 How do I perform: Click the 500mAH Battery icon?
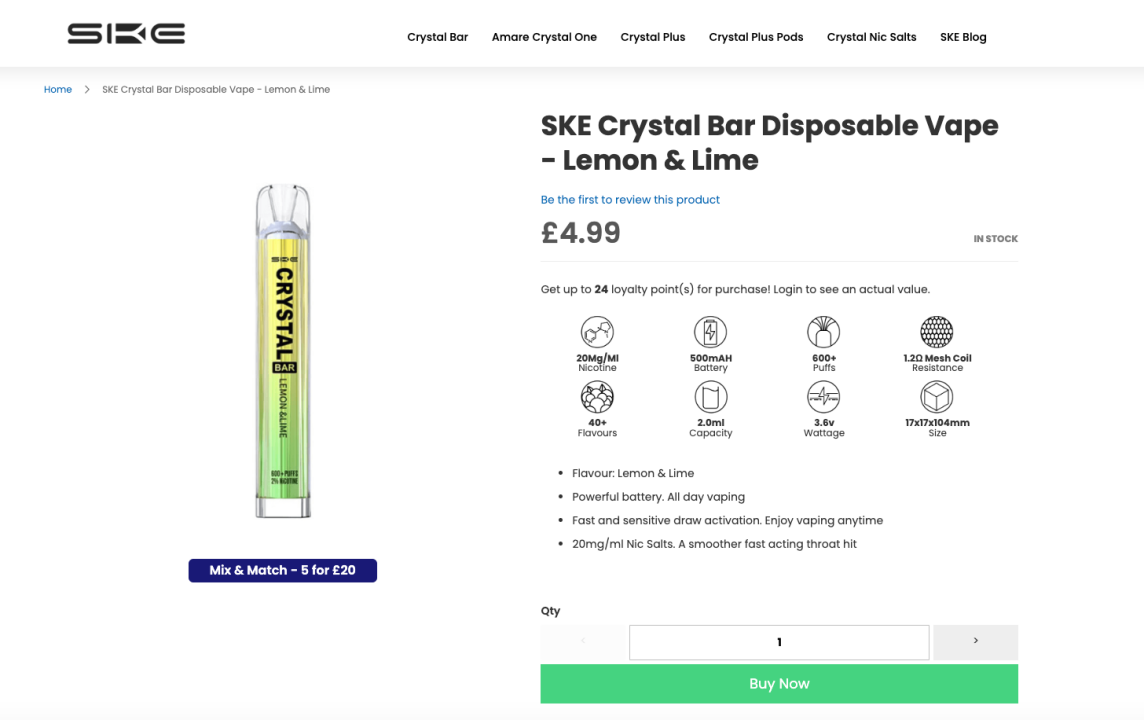click(x=710, y=332)
